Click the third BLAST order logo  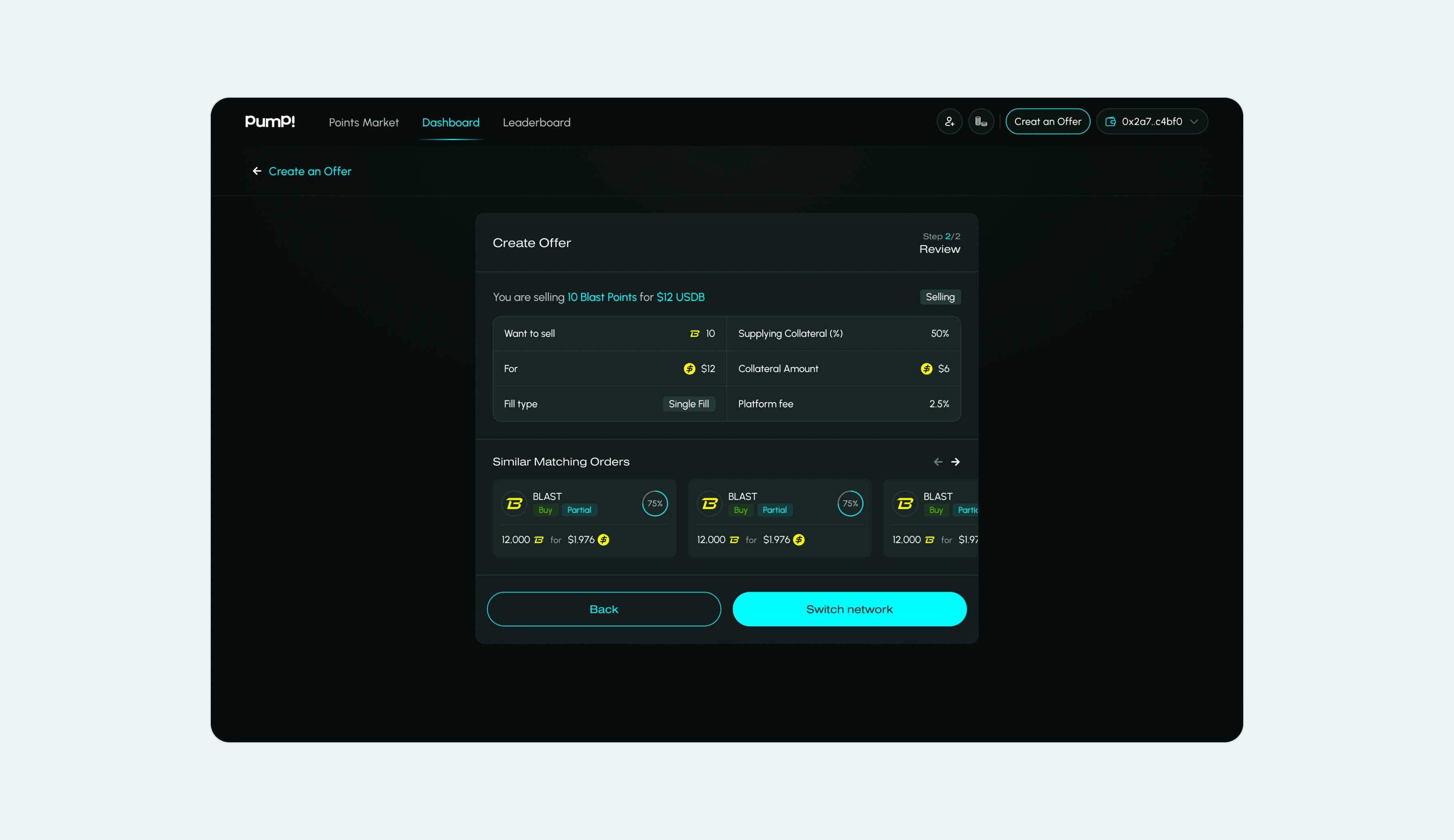pos(905,504)
